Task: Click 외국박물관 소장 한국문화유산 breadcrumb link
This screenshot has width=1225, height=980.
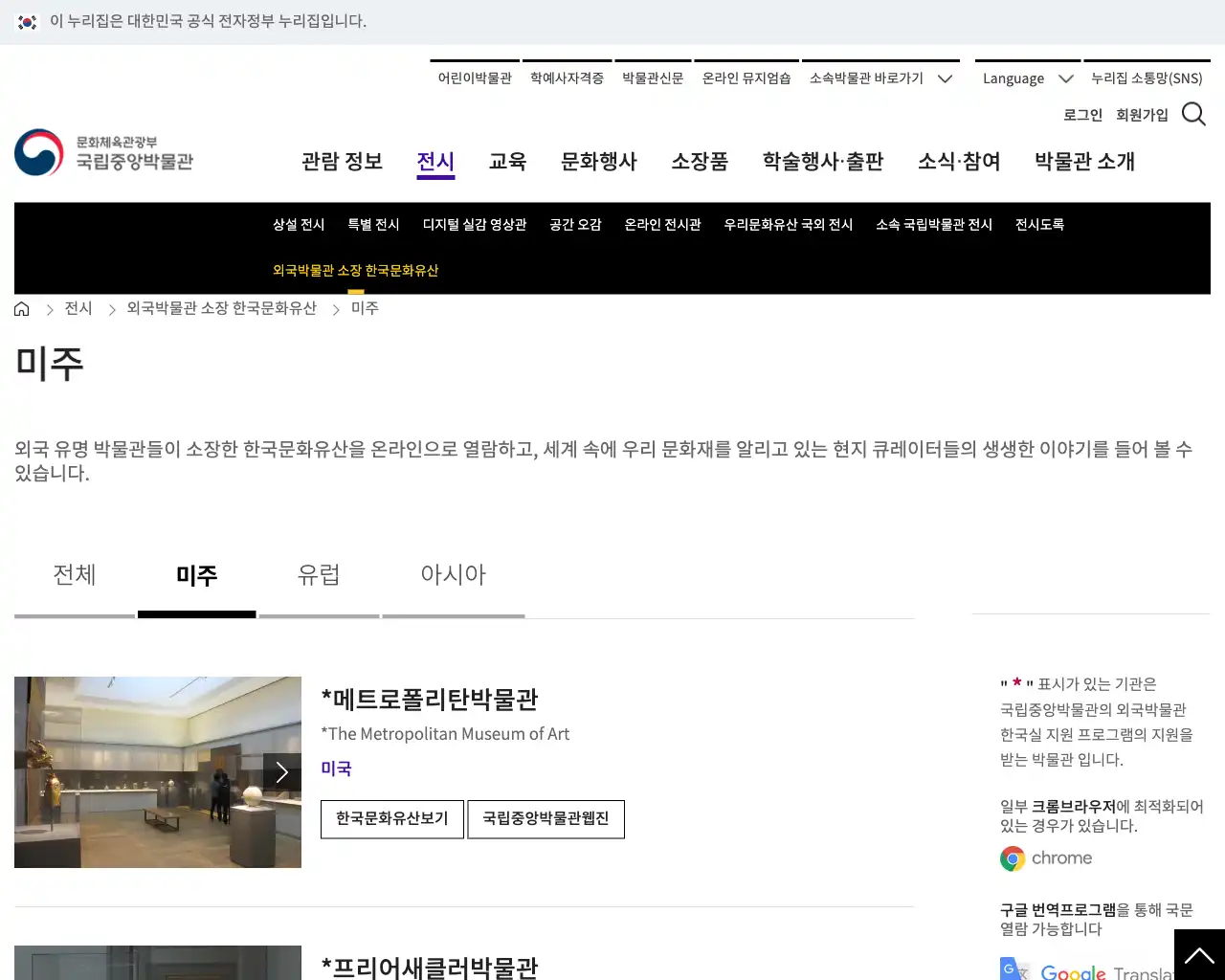Action: (221, 308)
